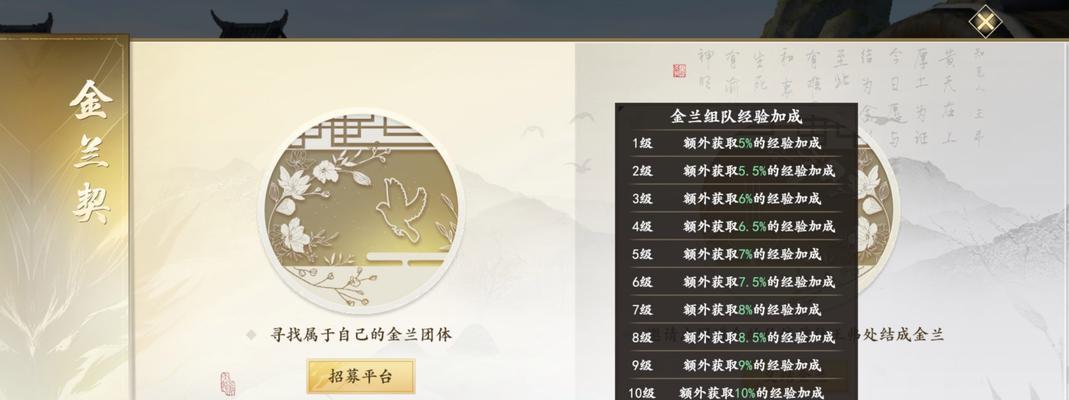Pick the 6级 7.5% experience bonus row
Screen dimensions: 1069x400
(736, 281)
